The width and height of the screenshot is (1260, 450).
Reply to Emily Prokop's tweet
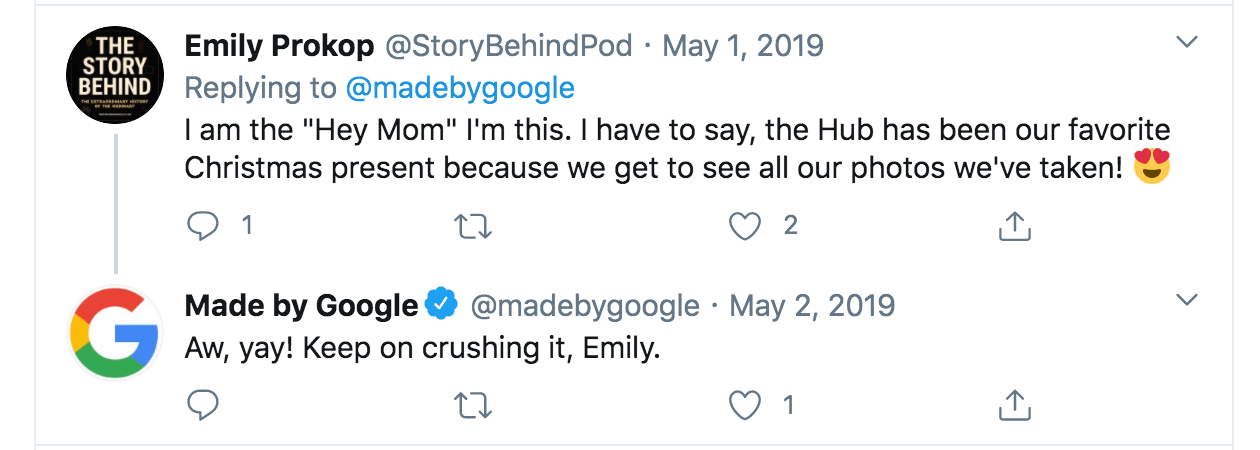[x=203, y=226]
